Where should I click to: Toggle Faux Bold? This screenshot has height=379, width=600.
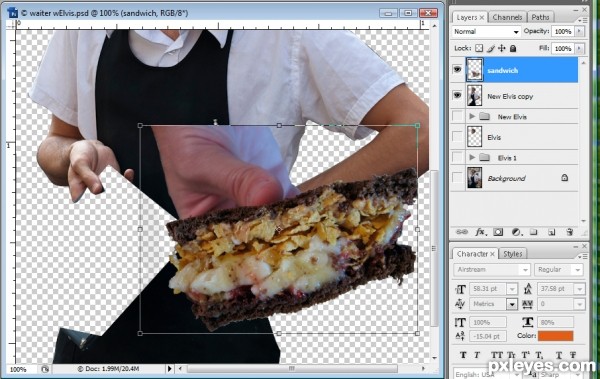(x=463, y=355)
